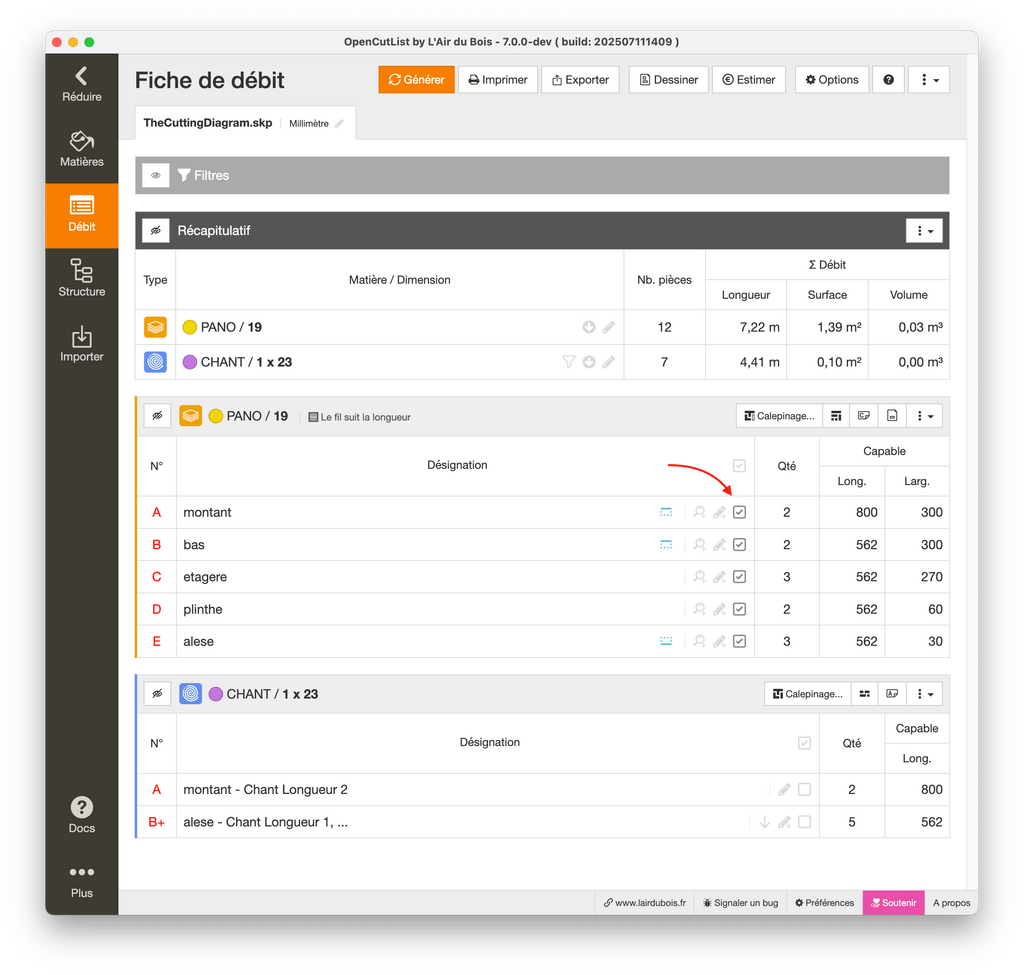
Task: Edit PANO / 19 material in summary
Action: 609,327
